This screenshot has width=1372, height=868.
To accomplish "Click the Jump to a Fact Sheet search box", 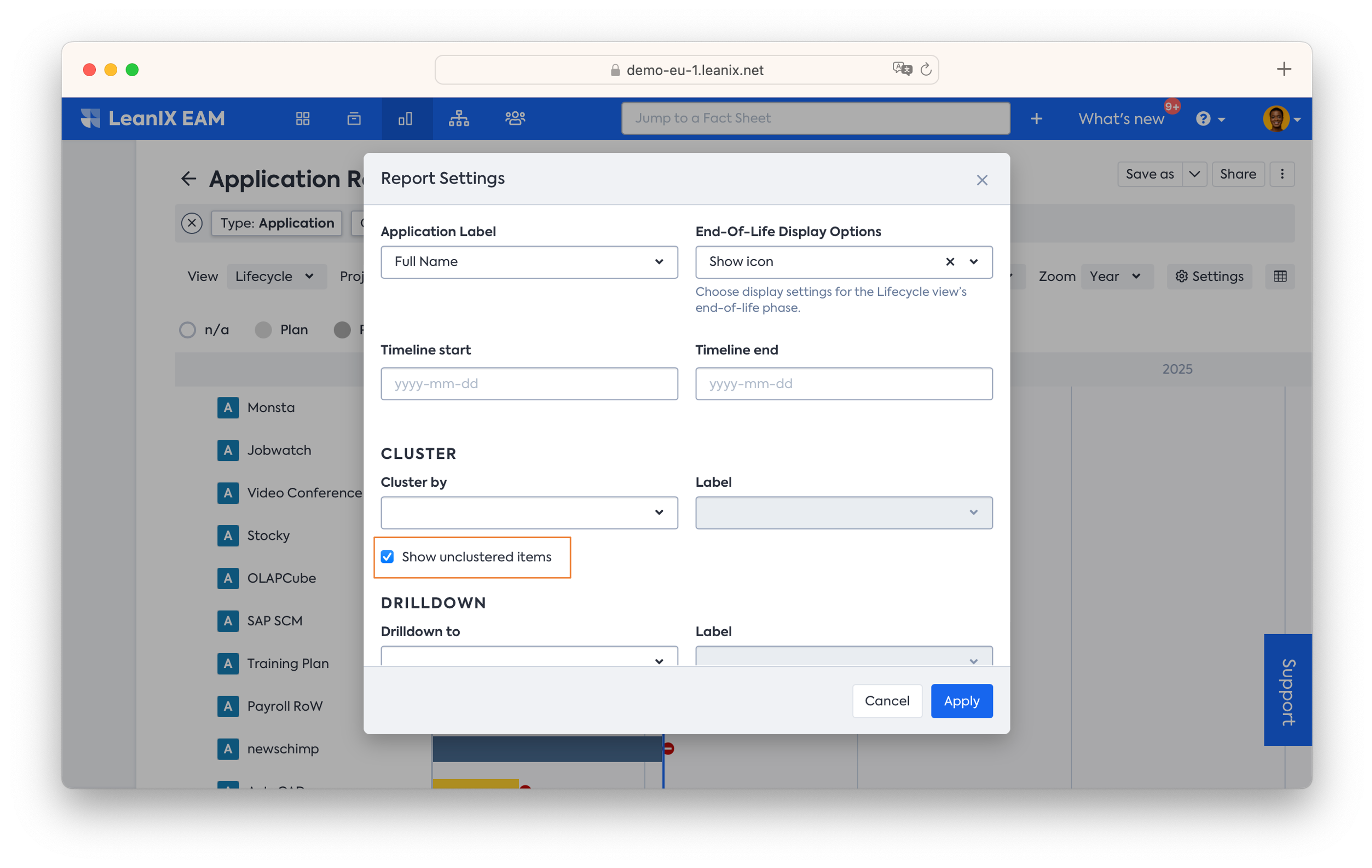I will point(815,119).
